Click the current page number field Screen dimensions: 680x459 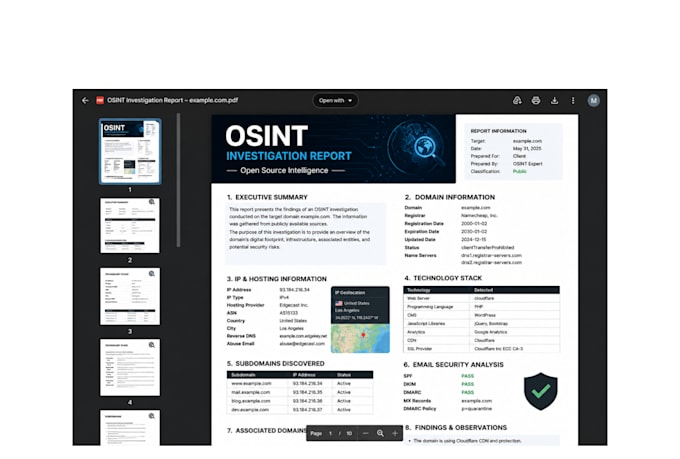[330, 433]
